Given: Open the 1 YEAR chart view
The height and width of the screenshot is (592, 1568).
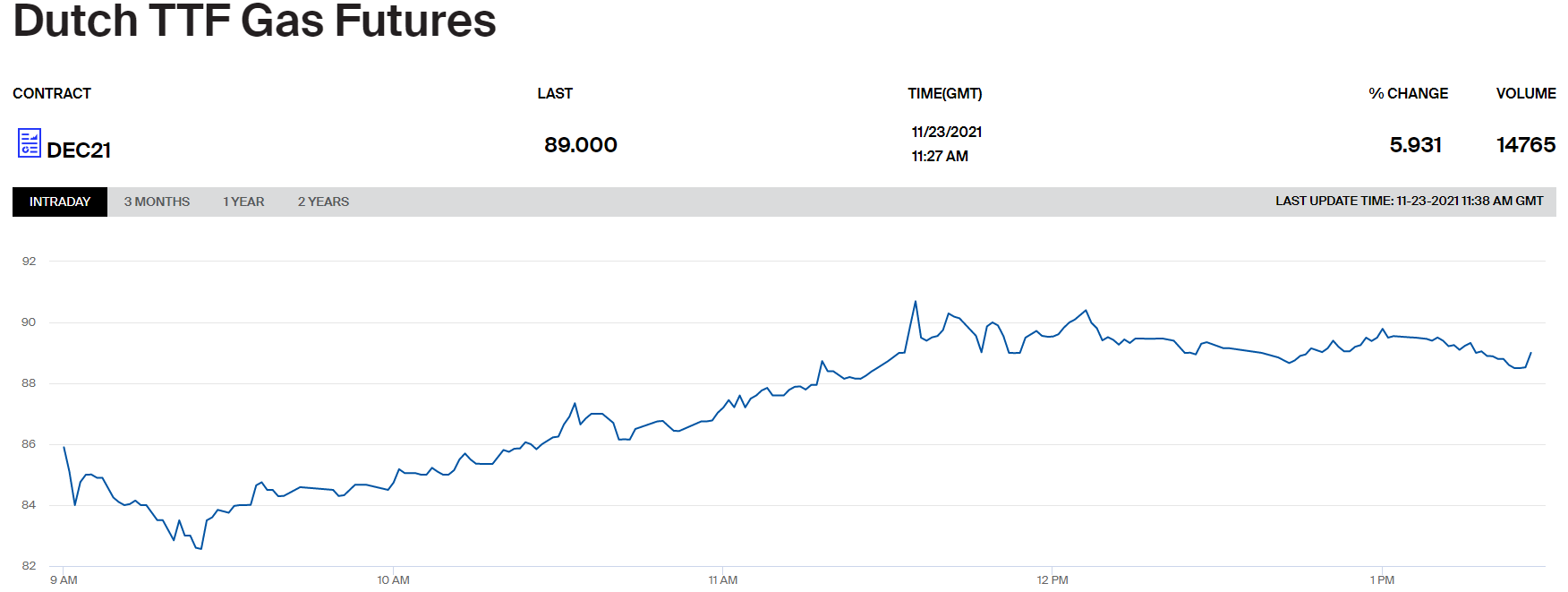Looking at the screenshot, I should point(243,202).
